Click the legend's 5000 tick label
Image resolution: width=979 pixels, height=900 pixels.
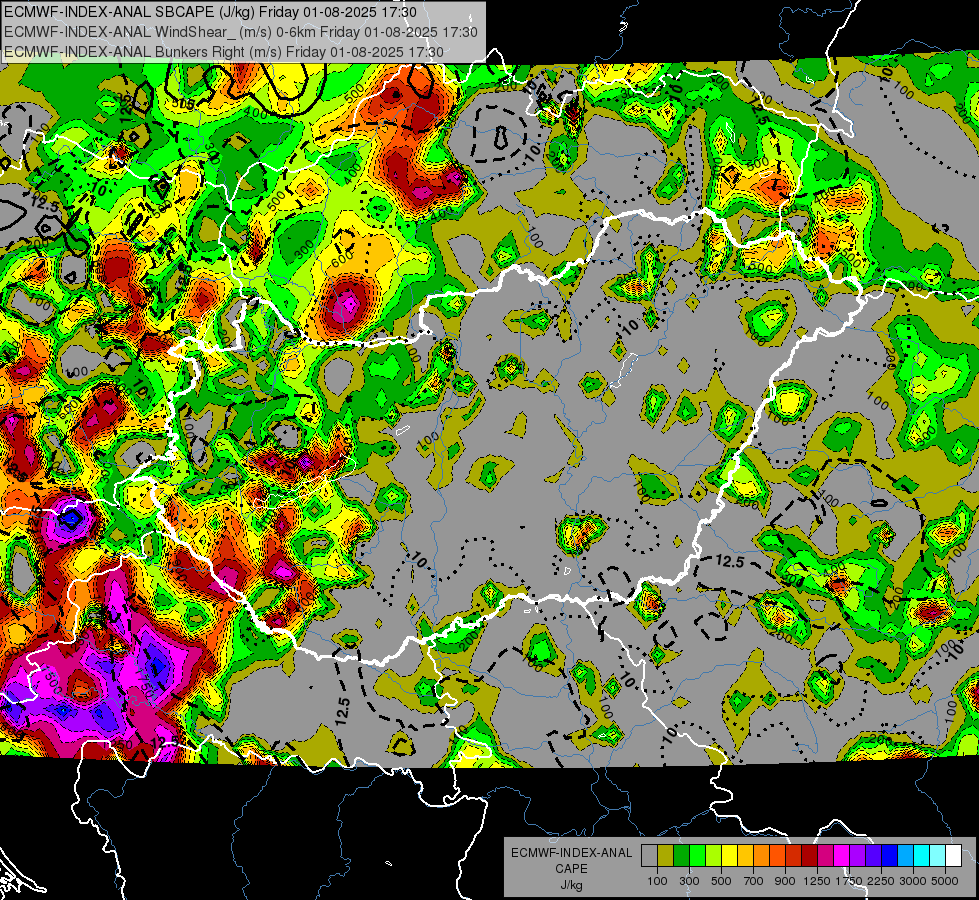click(x=945, y=881)
